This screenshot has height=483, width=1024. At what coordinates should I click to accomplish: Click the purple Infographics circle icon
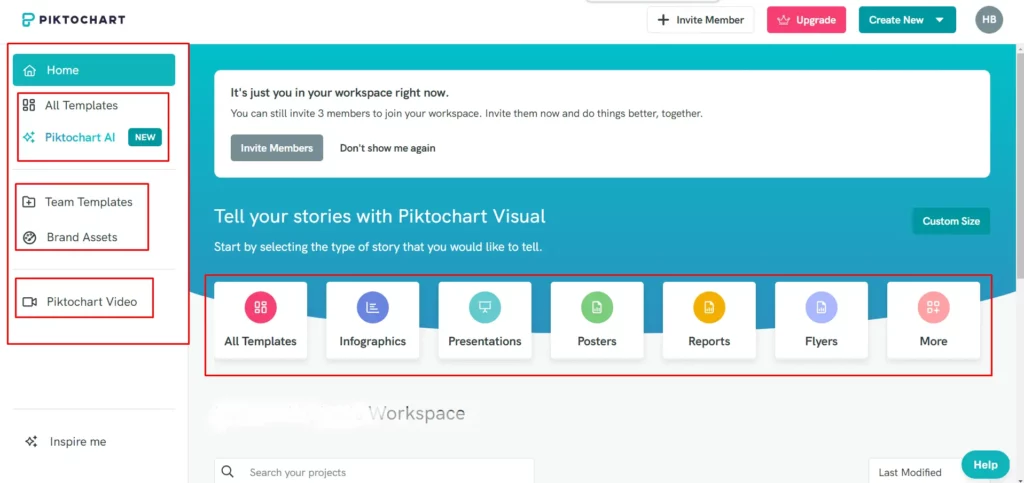click(373, 307)
